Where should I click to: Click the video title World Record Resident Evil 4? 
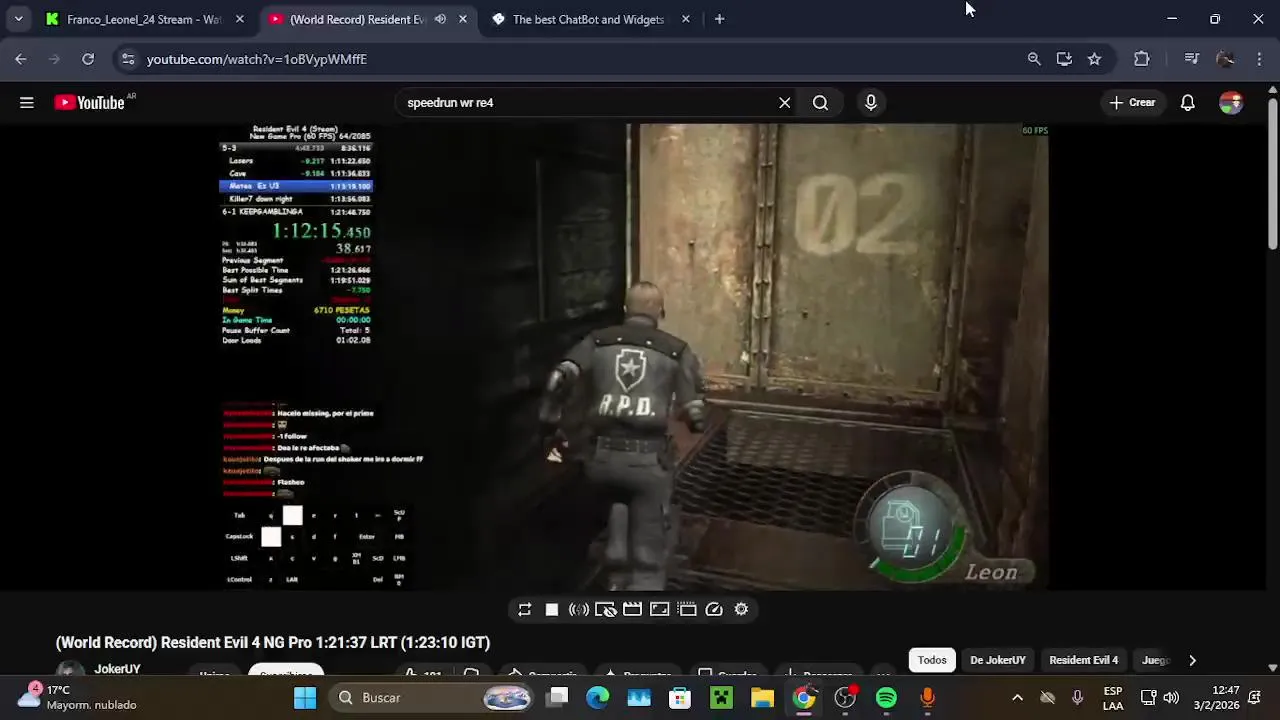pyautogui.click(x=273, y=643)
